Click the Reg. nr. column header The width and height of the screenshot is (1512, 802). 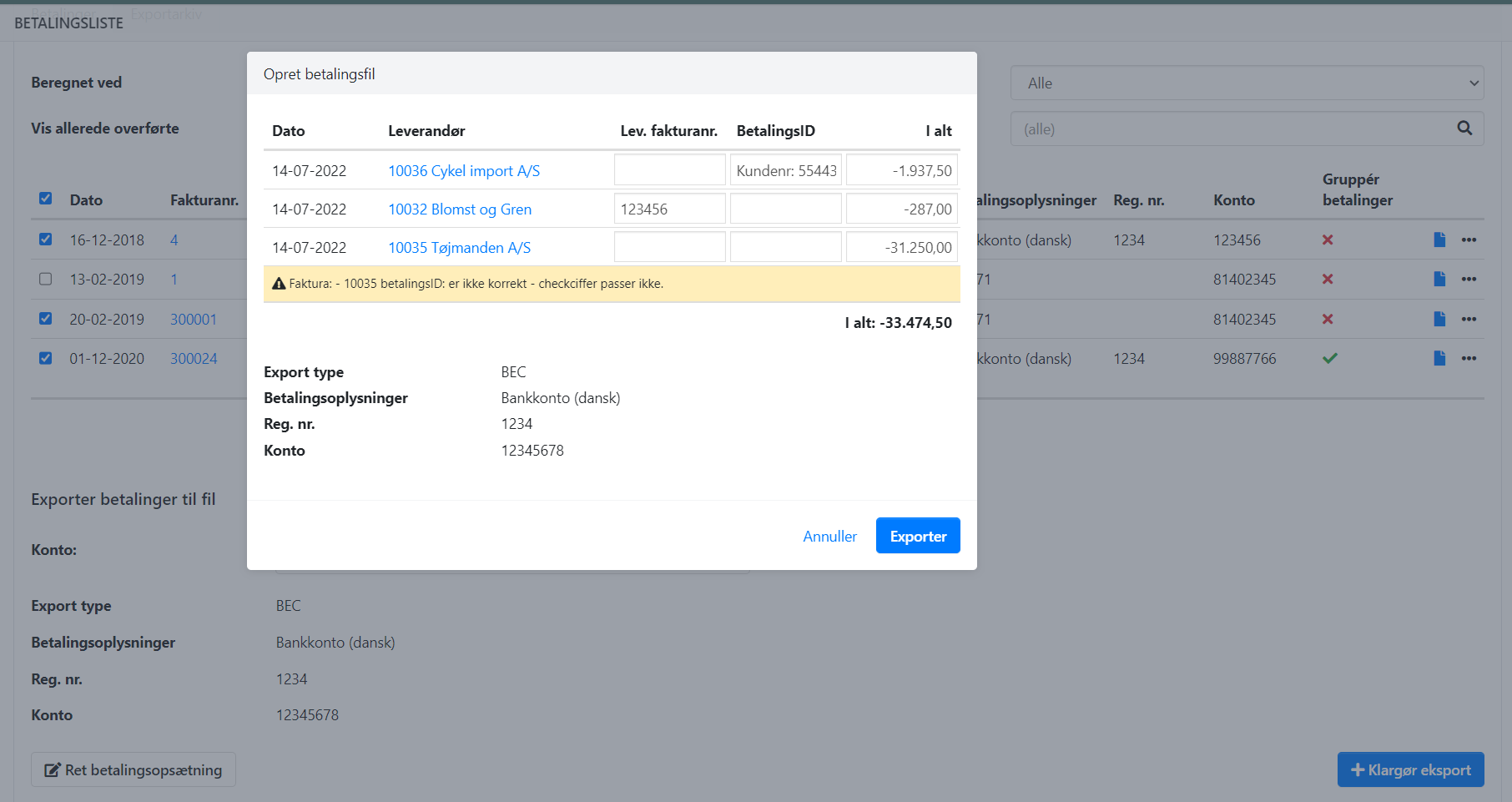tap(1138, 200)
